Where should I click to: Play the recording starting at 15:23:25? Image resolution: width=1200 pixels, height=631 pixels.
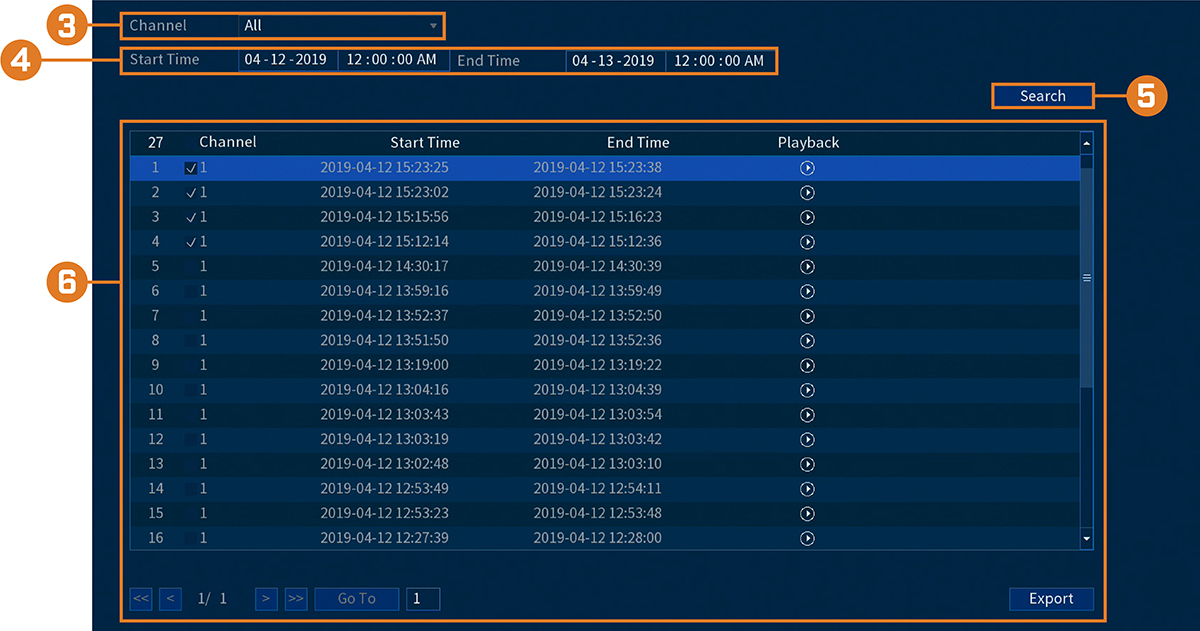click(807, 168)
